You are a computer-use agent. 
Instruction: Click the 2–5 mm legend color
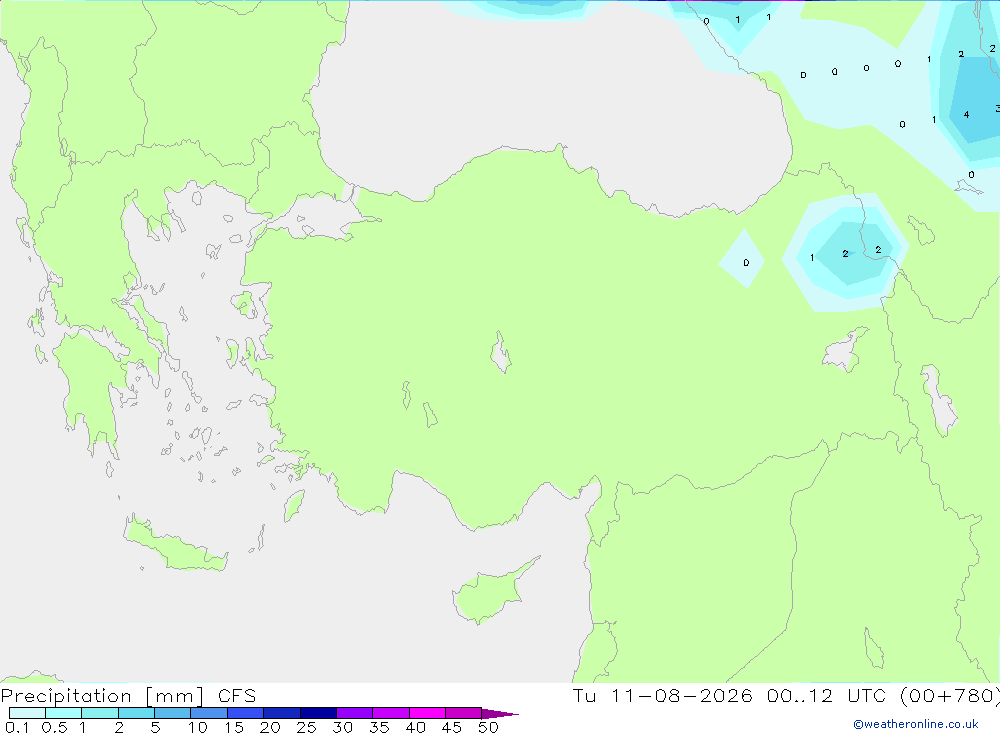tap(136, 713)
